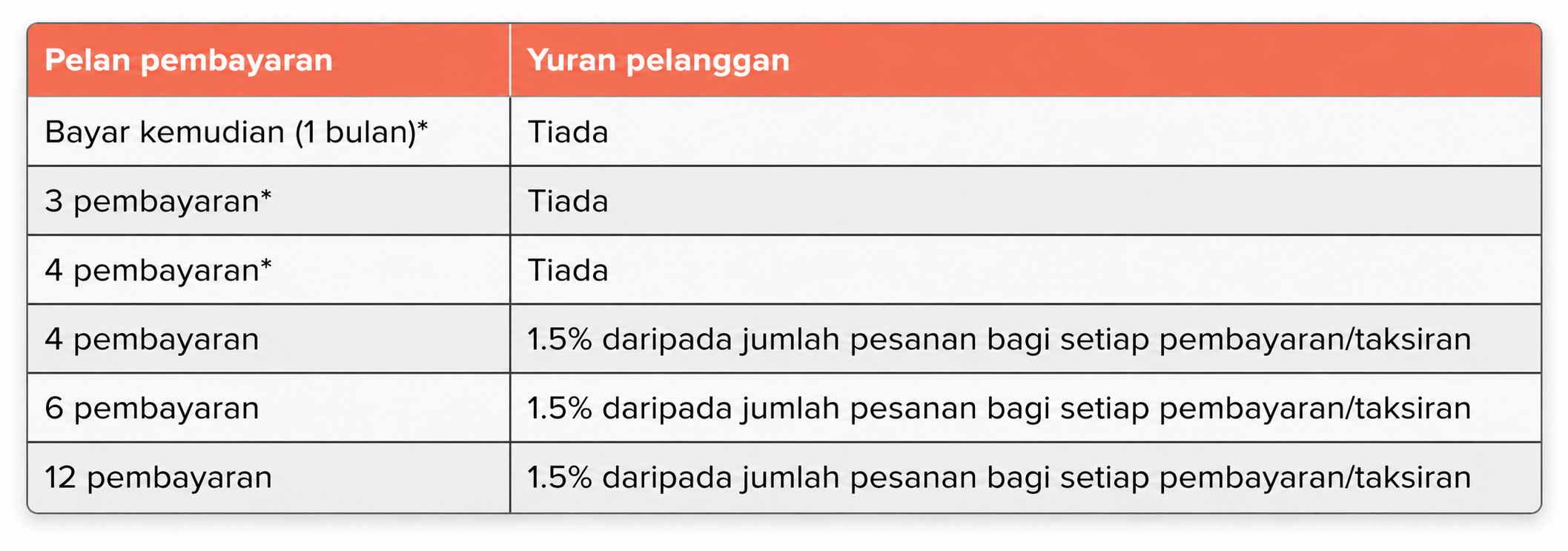Click the 1.5% fee text for 6 pembayaran
1568x551 pixels.
[x=999, y=409]
